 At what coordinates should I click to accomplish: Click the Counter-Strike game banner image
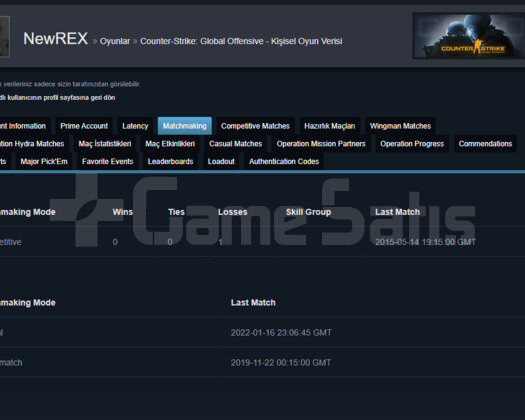[x=469, y=36]
